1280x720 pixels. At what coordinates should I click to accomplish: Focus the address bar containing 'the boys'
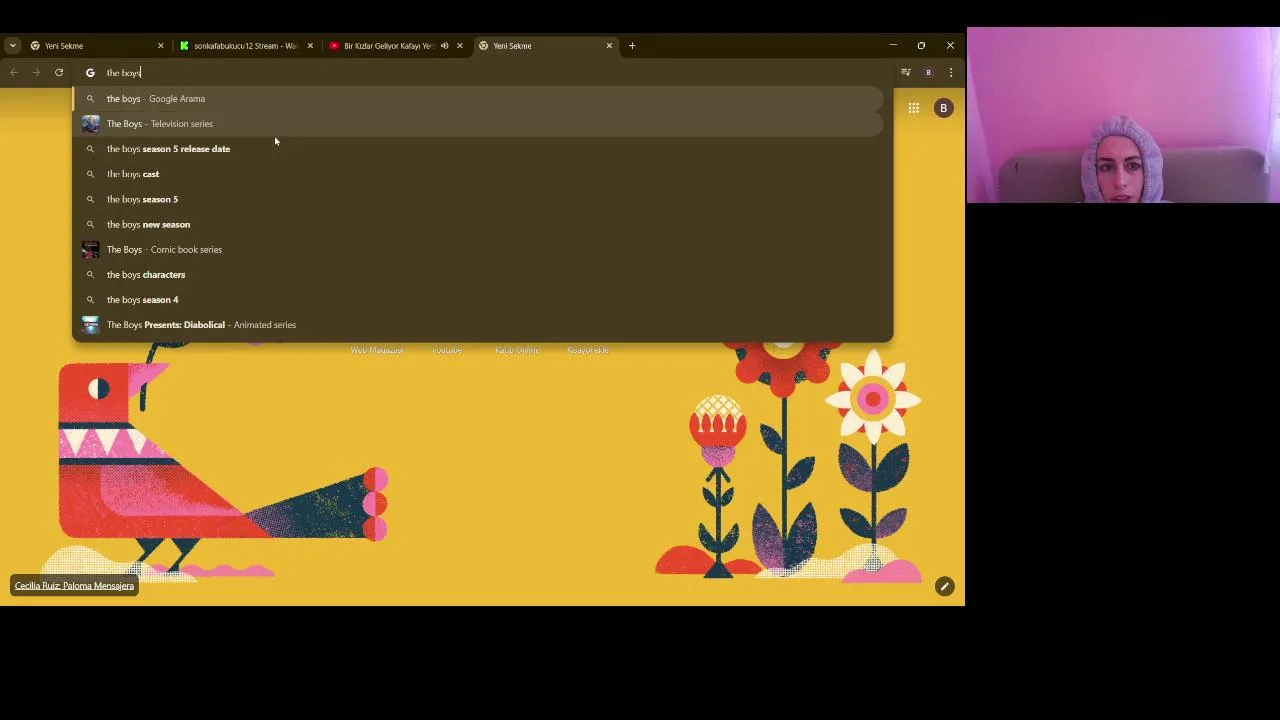pyautogui.click(x=482, y=72)
